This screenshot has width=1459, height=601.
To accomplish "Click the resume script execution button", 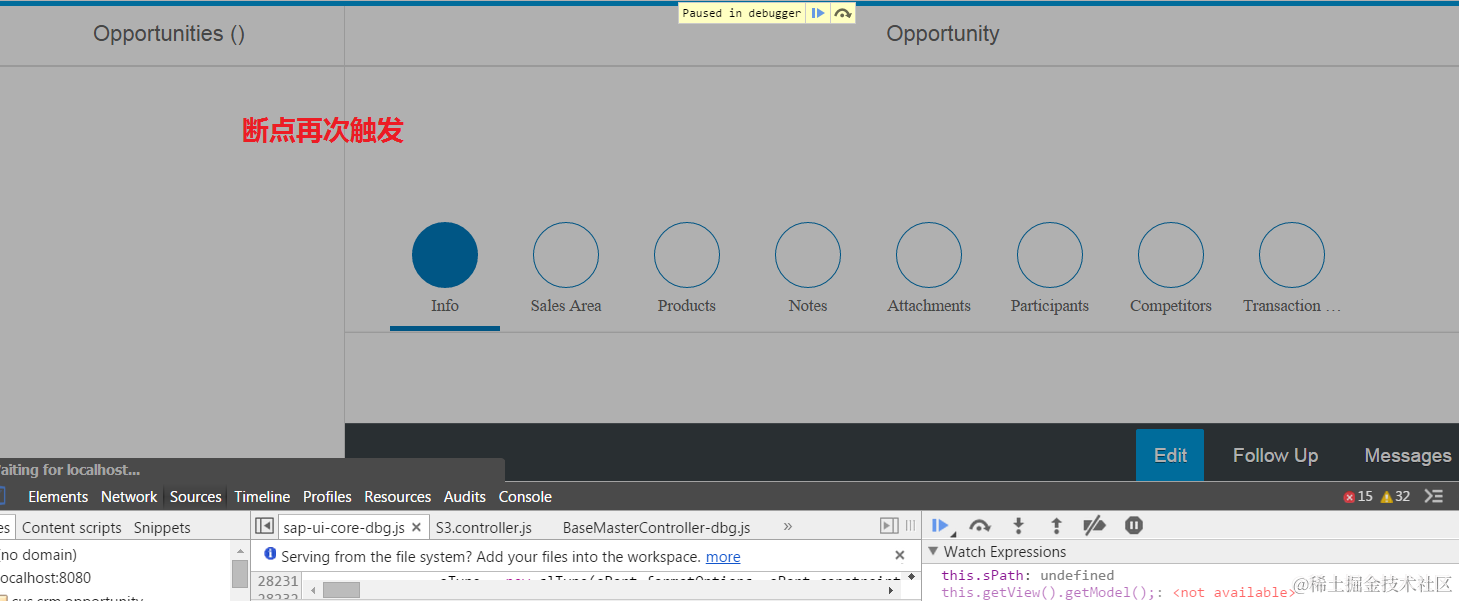I will pos(940,526).
